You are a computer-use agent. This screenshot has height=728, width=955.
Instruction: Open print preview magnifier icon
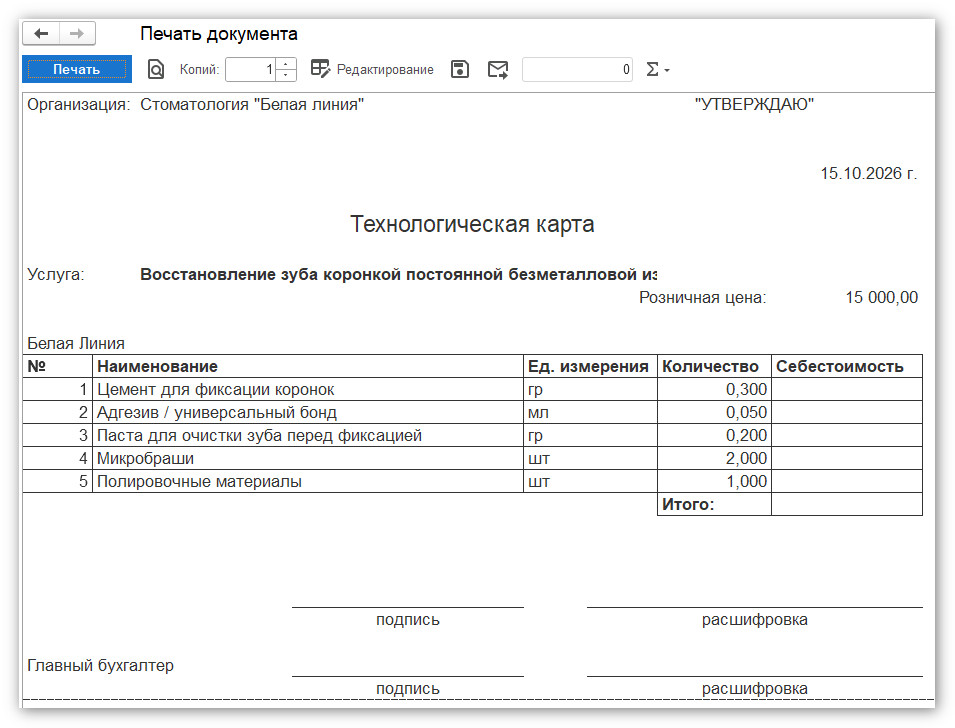tap(156, 69)
